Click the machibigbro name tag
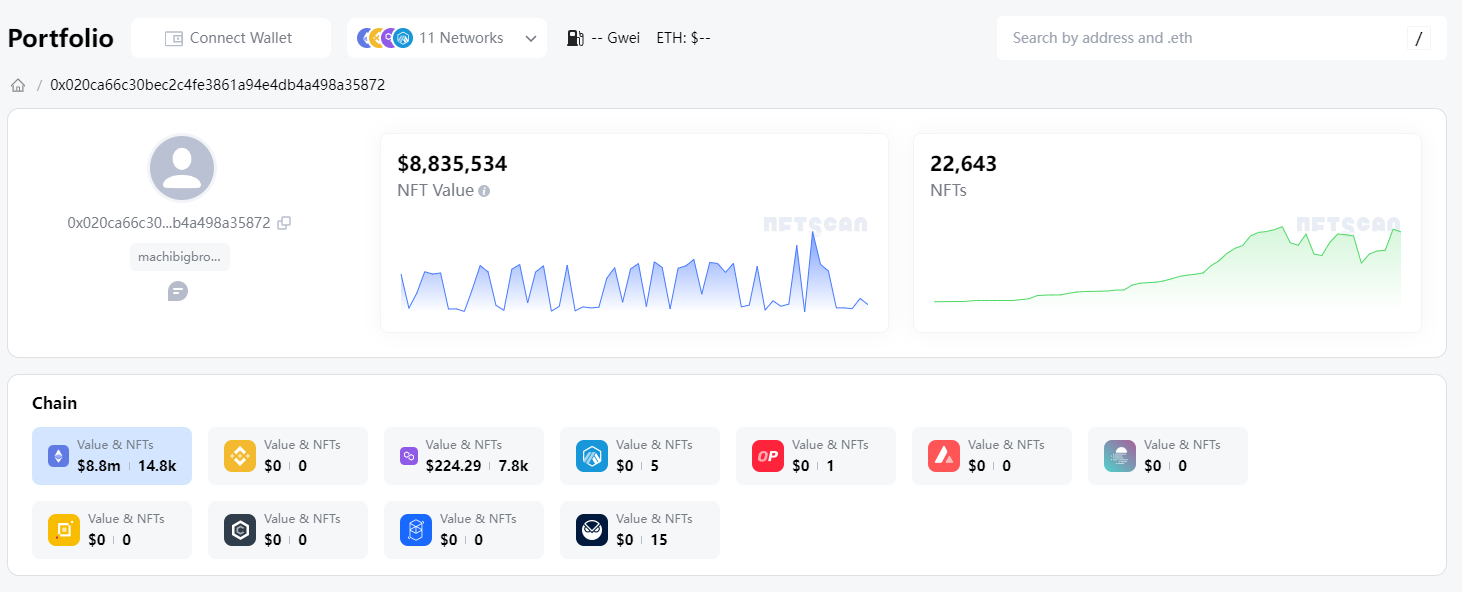The height and width of the screenshot is (592, 1462). (x=179, y=257)
